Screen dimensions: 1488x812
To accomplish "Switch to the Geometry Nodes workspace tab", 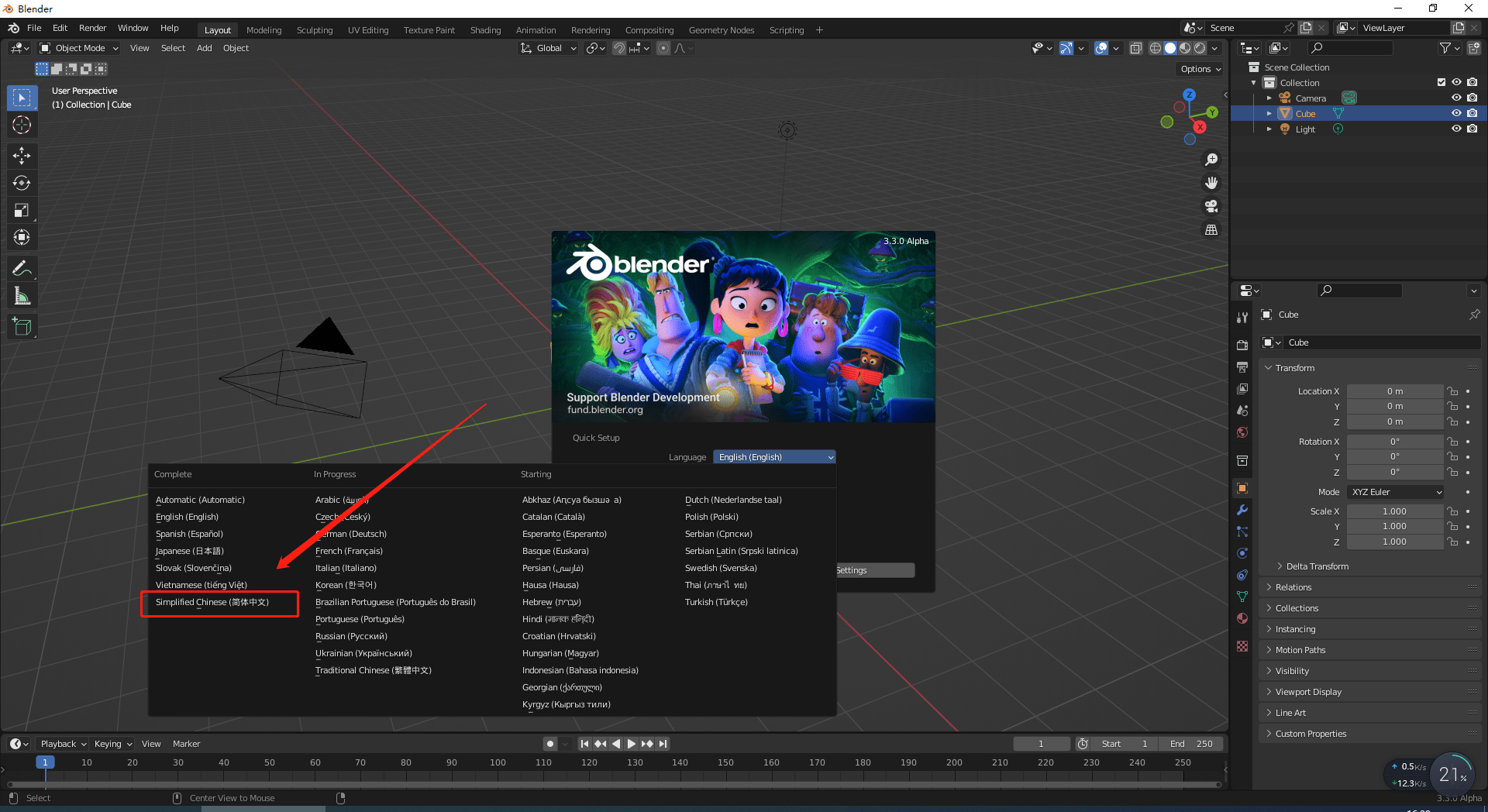I will pyautogui.click(x=722, y=30).
